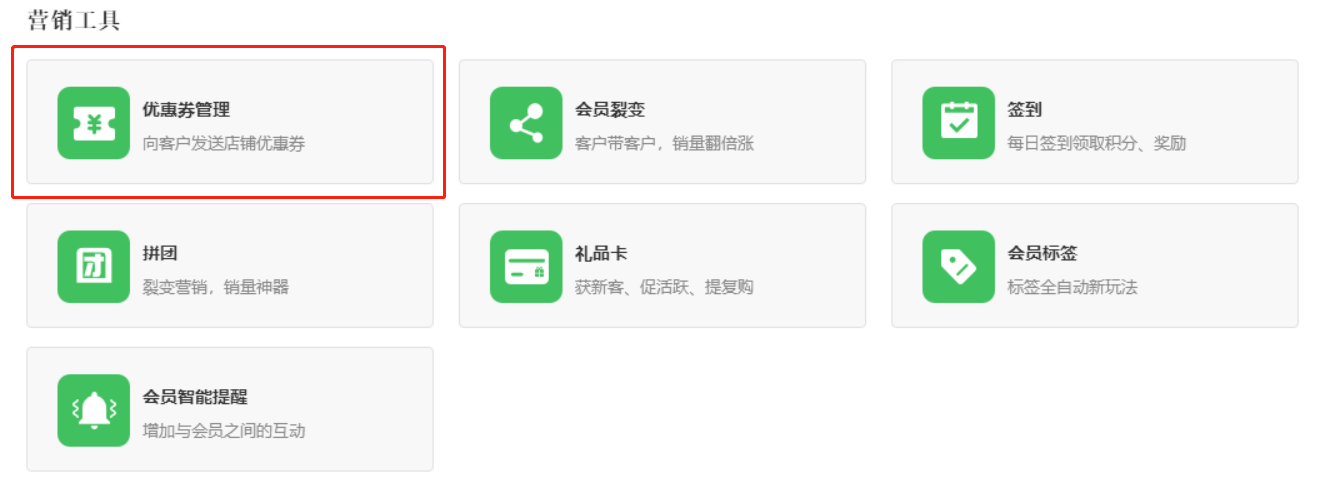Click the share-nodes icon for 会员裂变
This screenshot has width=1329, height=502.
(526, 123)
